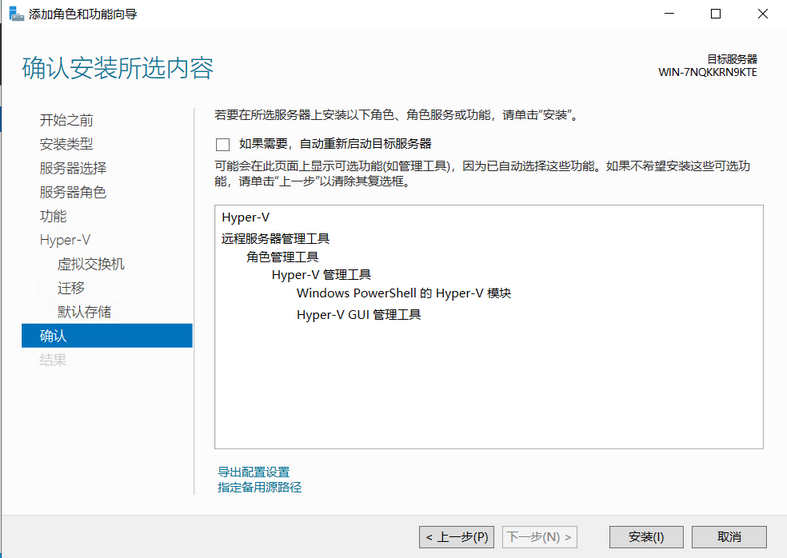Screen dimensions: 787x558
Task: Select Windows PowerShell 的 Hyper-V 模块 entry
Action: coord(404,293)
